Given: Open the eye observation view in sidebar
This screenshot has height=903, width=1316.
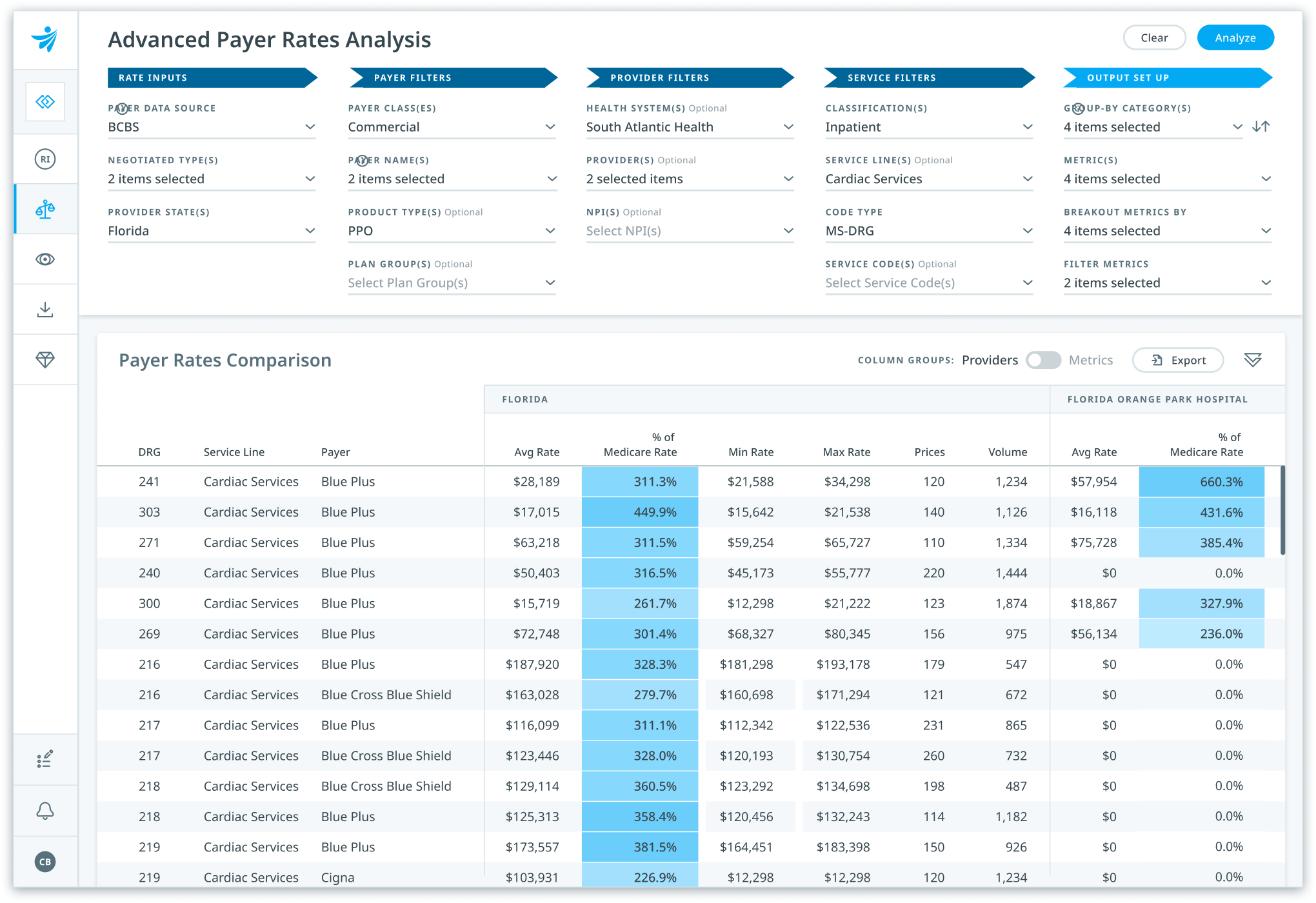Looking at the screenshot, I should (x=45, y=259).
